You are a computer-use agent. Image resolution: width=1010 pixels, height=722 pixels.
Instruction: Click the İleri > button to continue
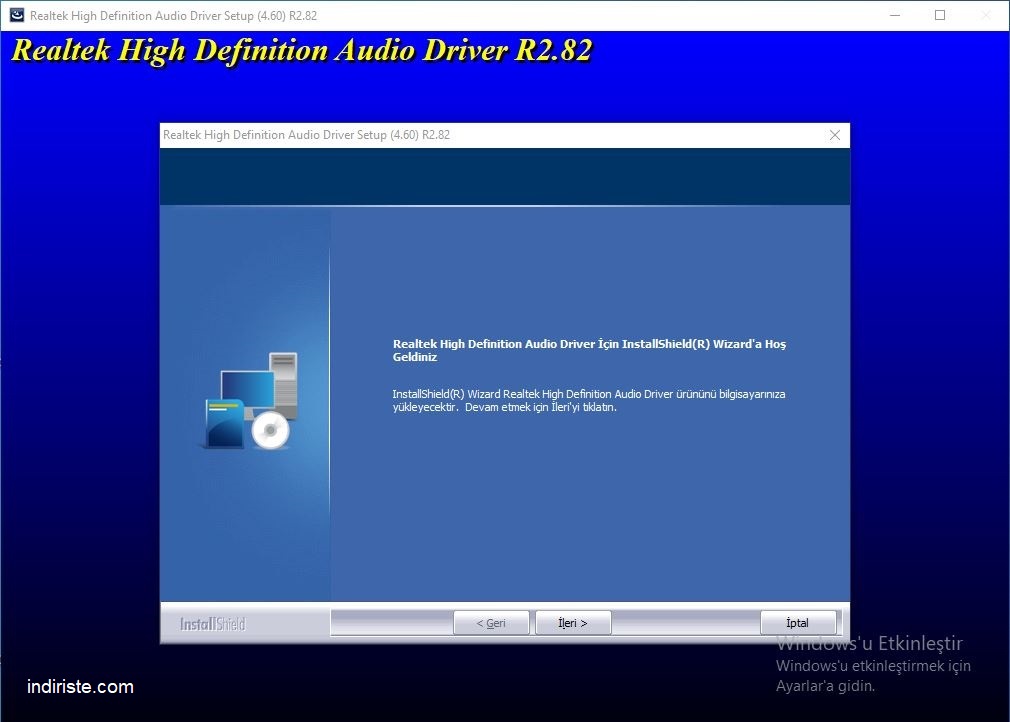tap(573, 623)
